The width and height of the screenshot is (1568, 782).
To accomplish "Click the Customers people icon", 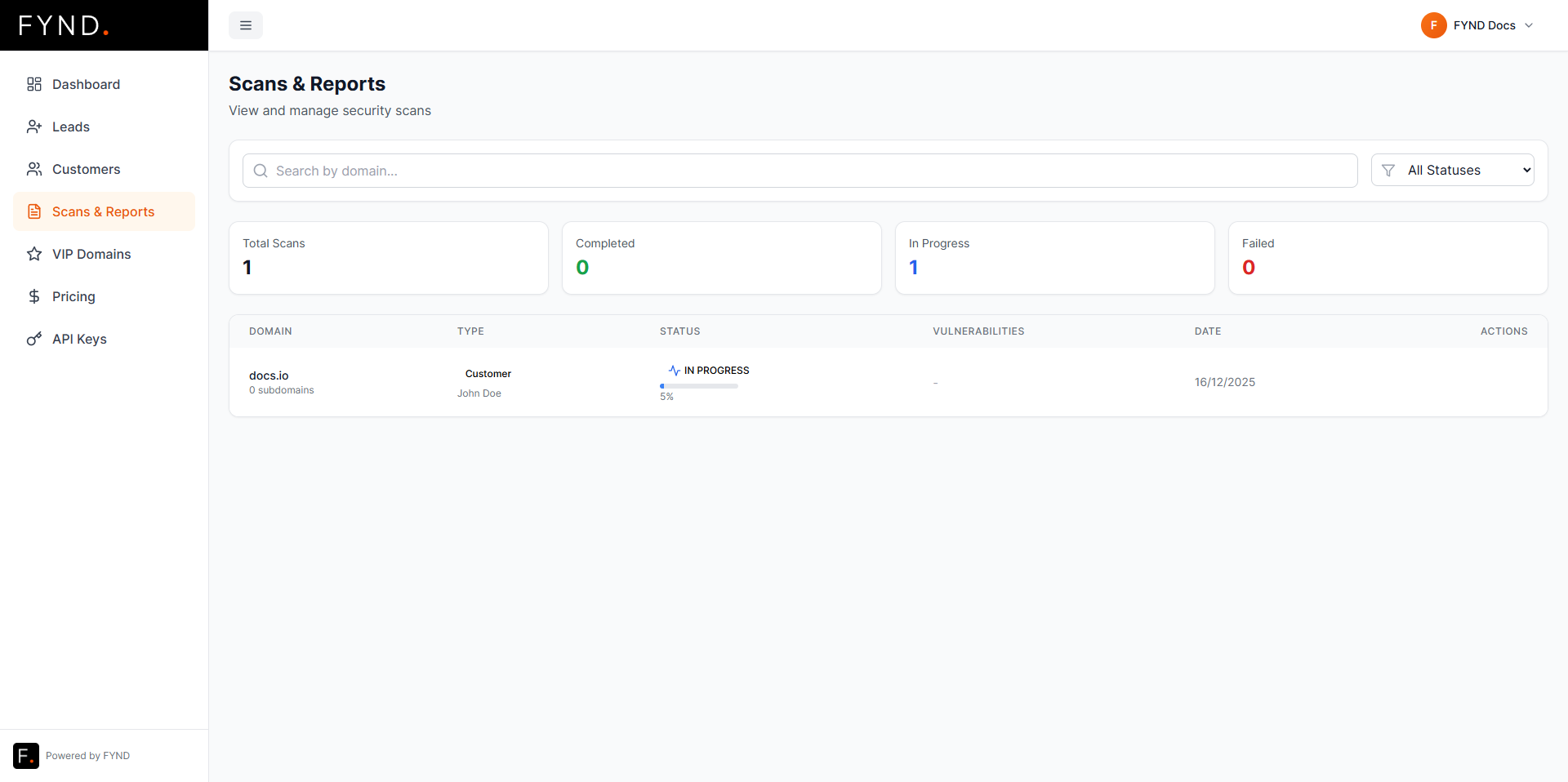I will click(34, 169).
